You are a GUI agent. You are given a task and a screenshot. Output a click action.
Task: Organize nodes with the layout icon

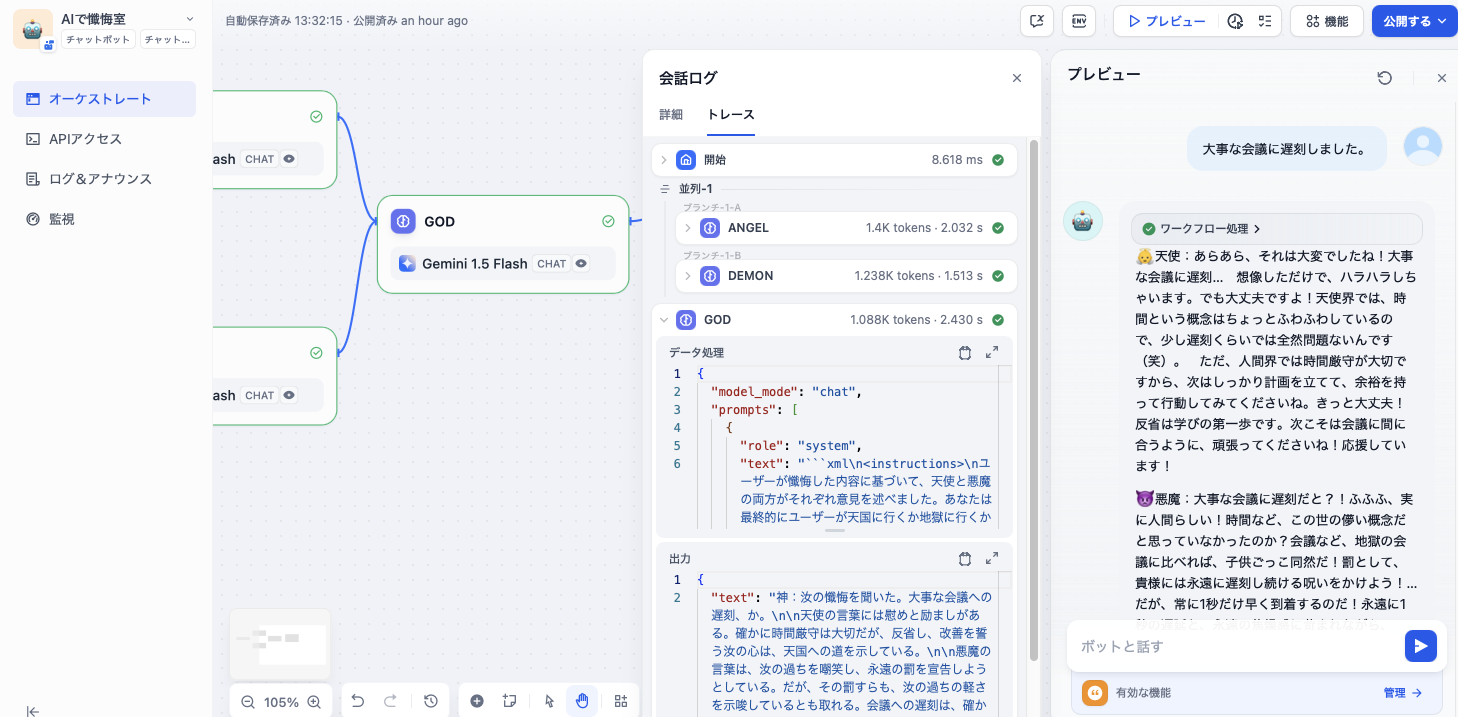coord(621,701)
